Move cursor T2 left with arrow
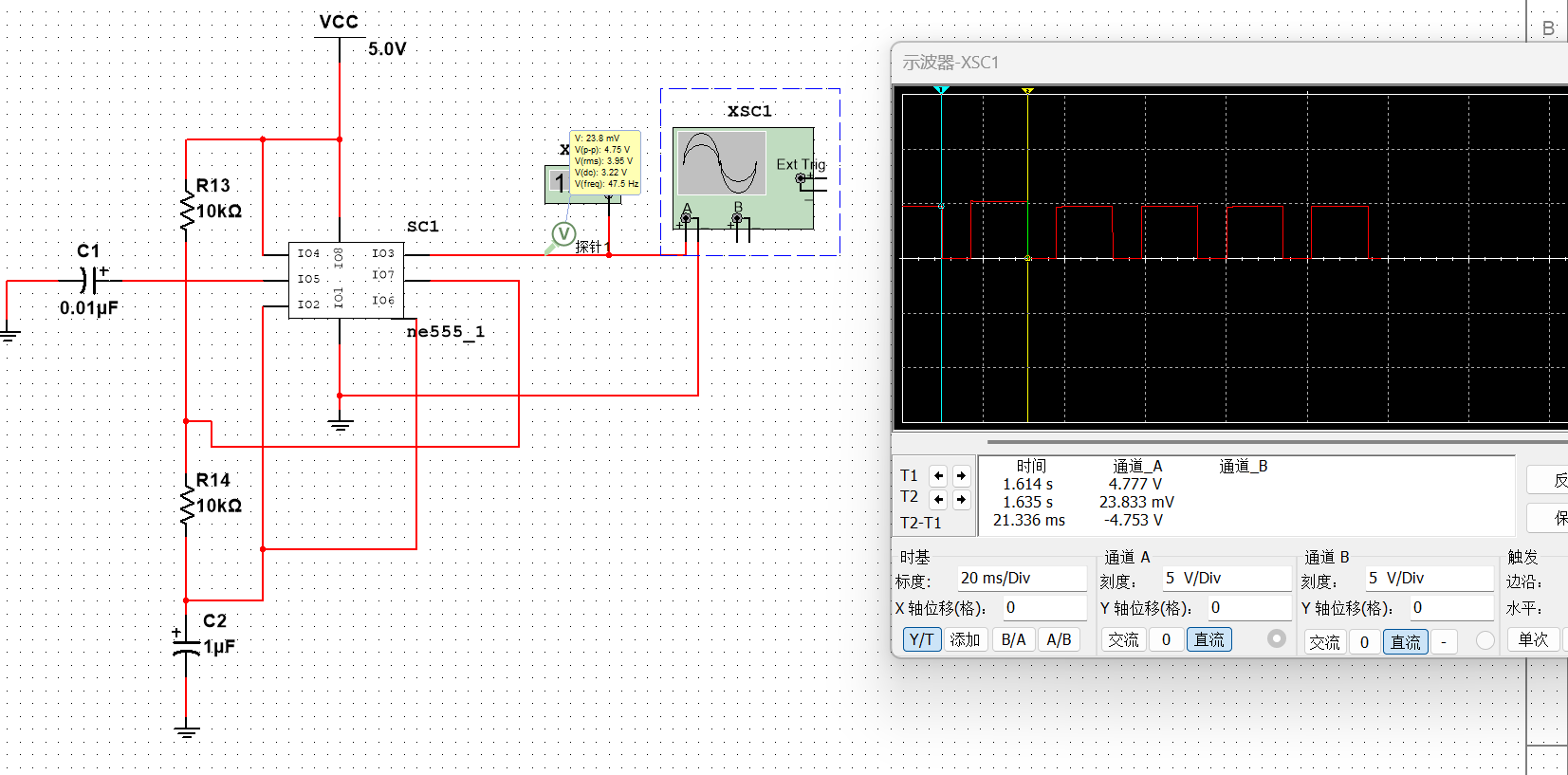 point(938,499)
